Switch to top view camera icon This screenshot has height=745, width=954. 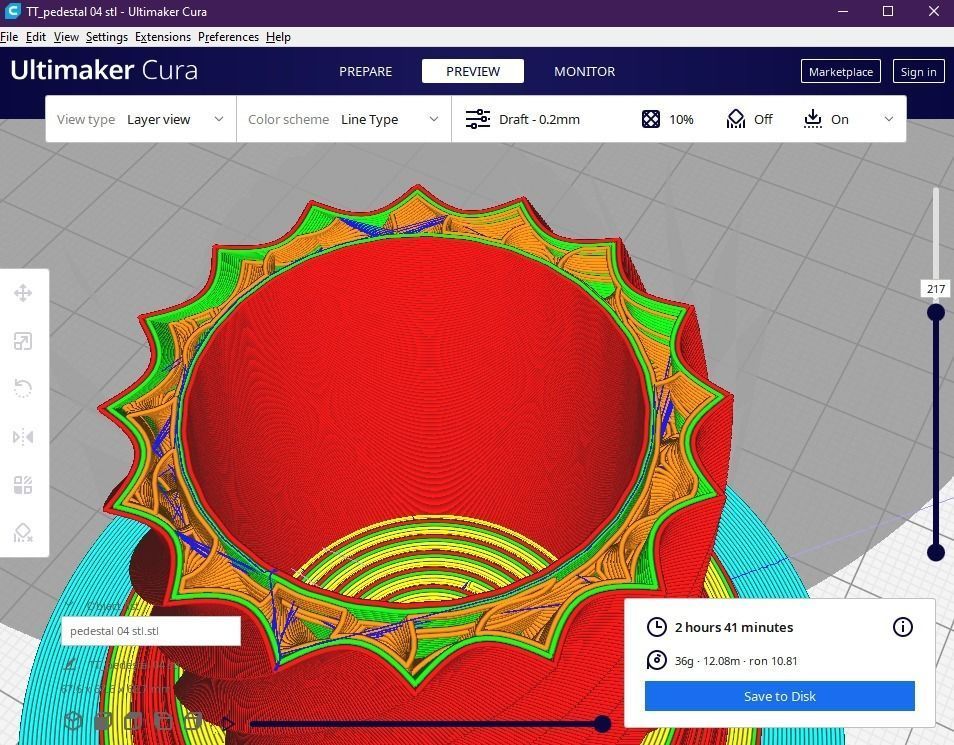click(x=133, y=721)
